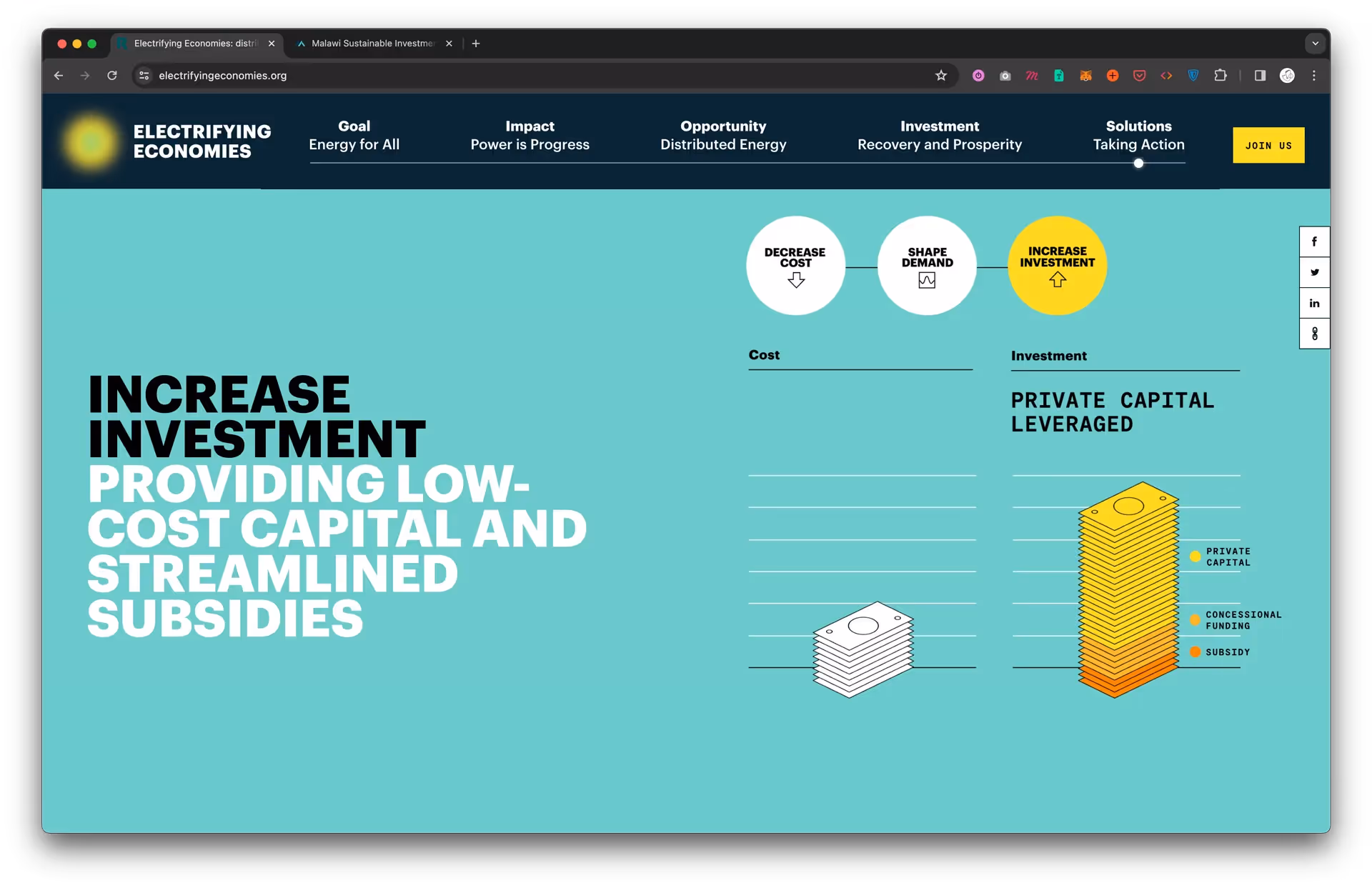Share page on Twitter

tap(1313, 272)
